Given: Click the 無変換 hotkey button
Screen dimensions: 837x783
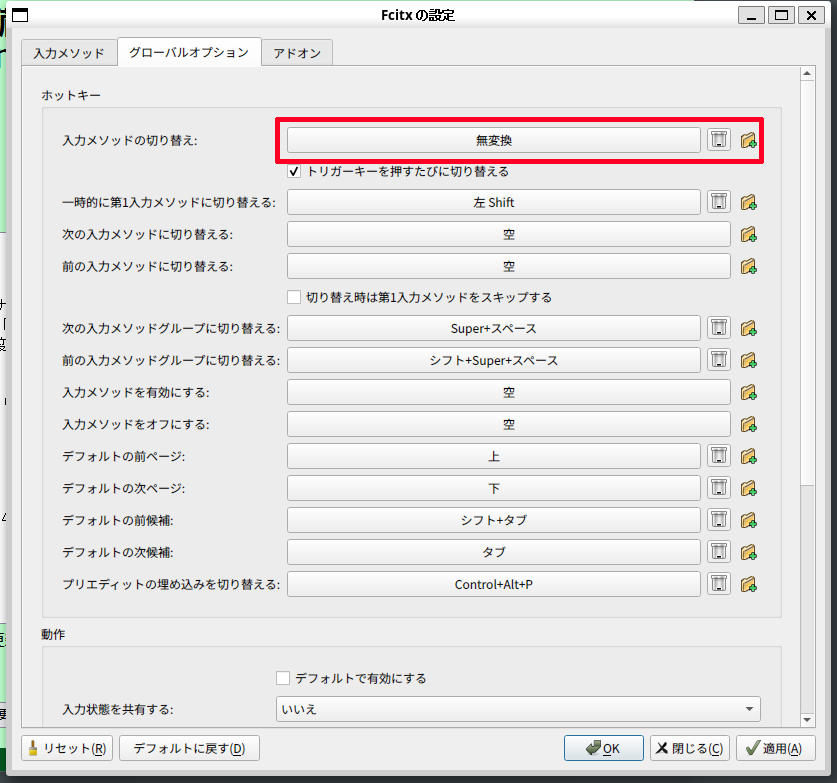Looking at the screenshot, I should 494,140.
